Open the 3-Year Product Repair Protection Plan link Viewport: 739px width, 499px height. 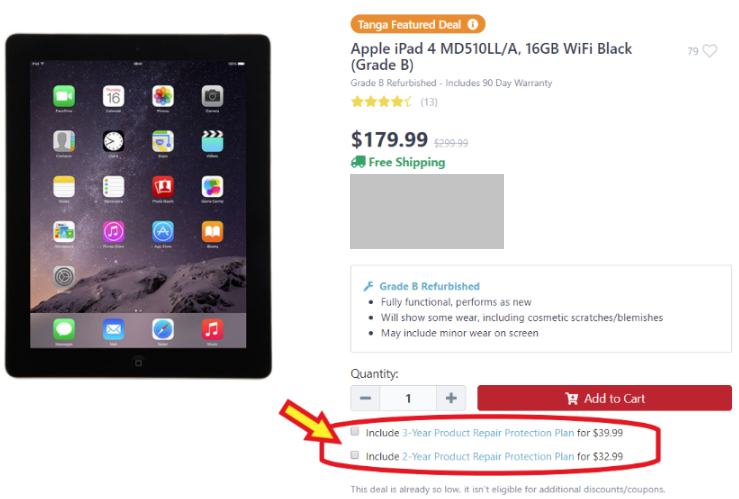pyautogui.click(x=488, y=433)
